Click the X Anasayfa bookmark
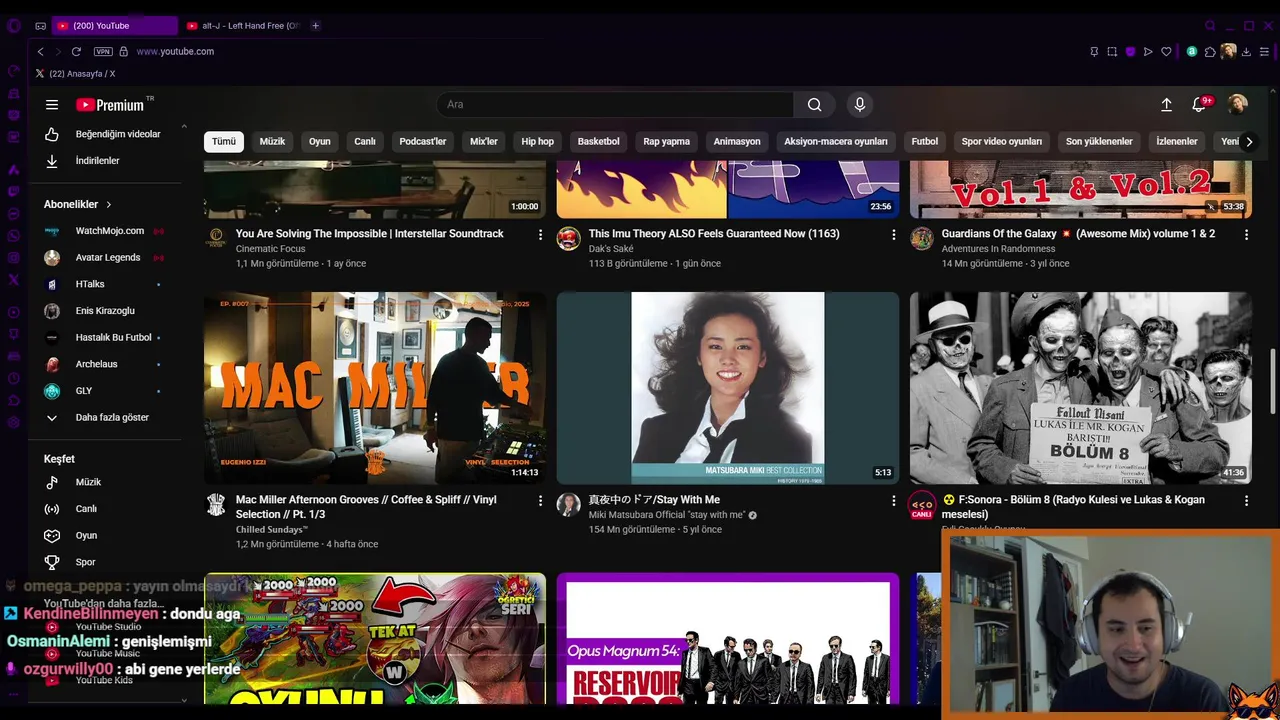The width and height of the screenshot is (1280, 720). coord(75,74)
